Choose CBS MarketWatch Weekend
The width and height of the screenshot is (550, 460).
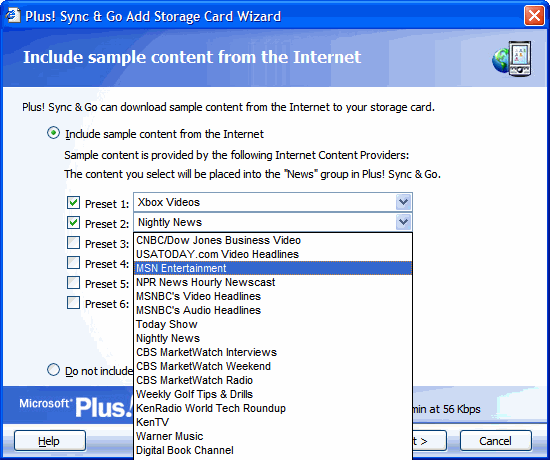point(273,367)
